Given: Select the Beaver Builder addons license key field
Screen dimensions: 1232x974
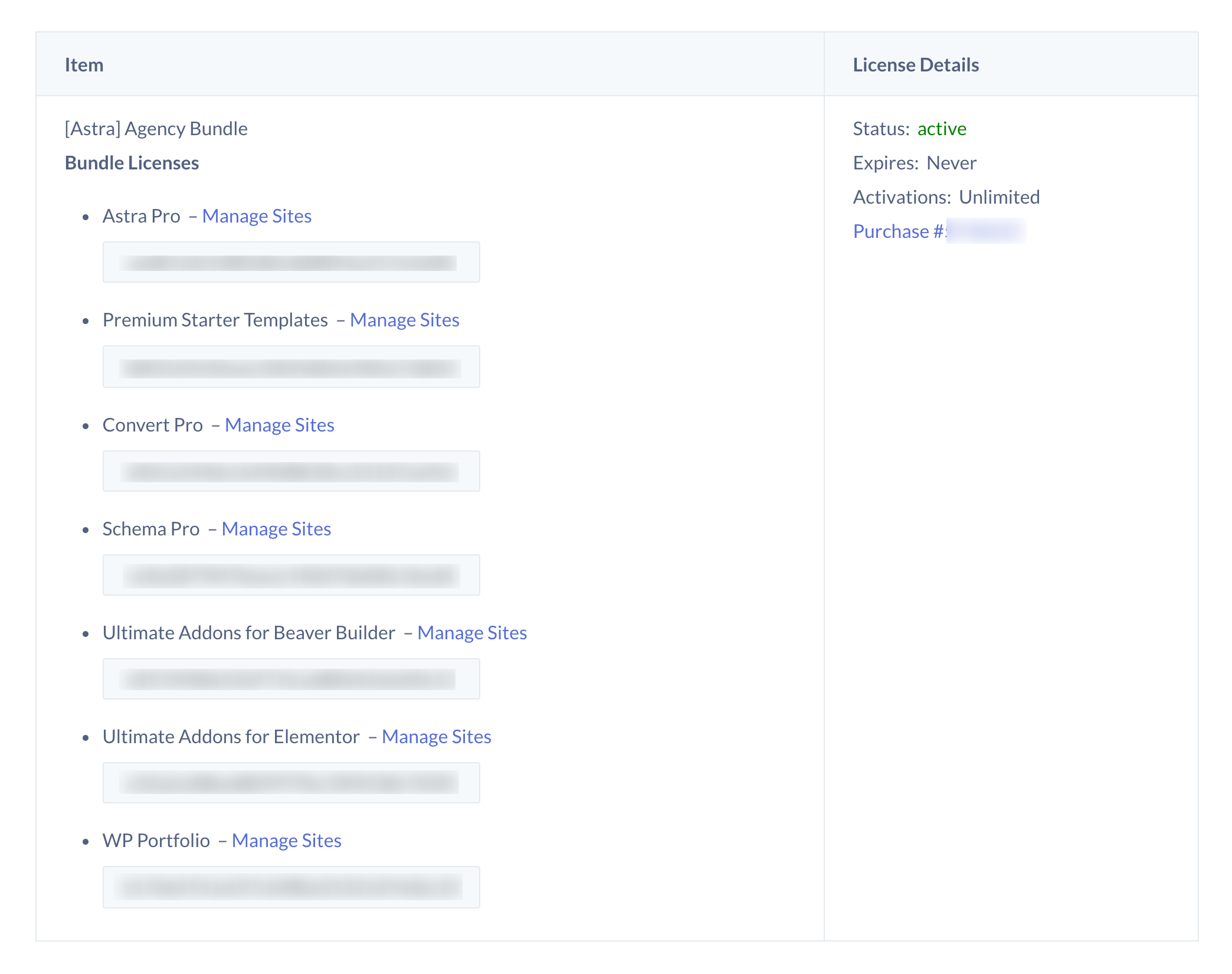Looking at the screenshot, I should [291, 679].
